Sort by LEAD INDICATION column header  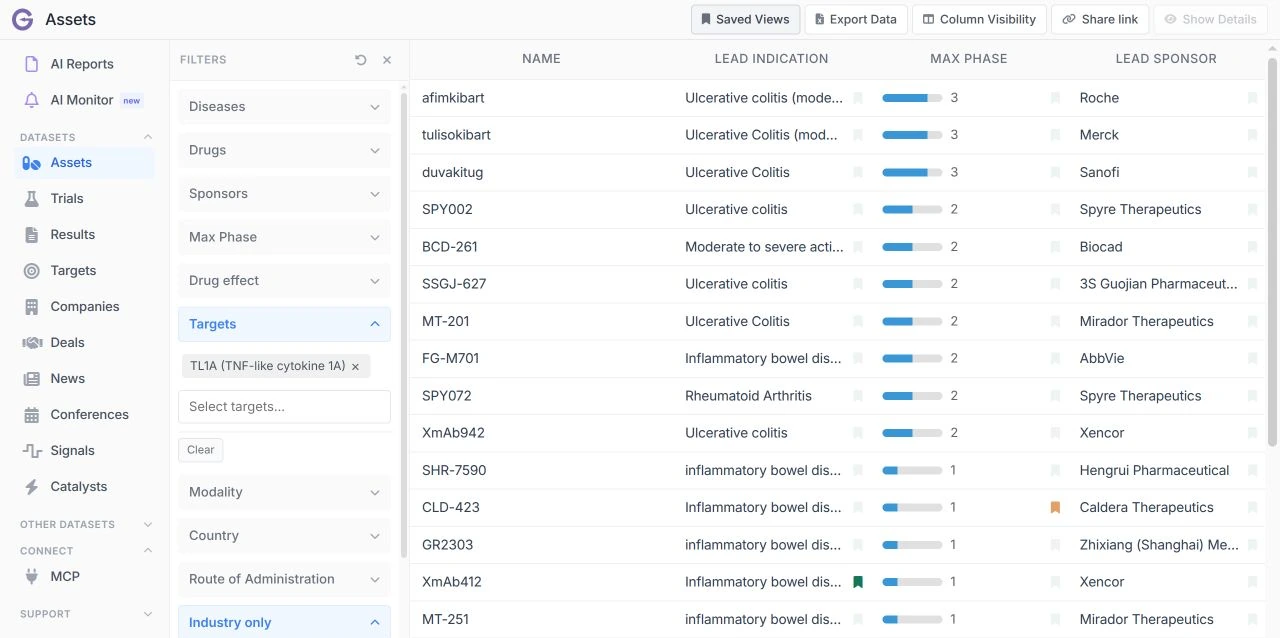[x=771, y=59]
